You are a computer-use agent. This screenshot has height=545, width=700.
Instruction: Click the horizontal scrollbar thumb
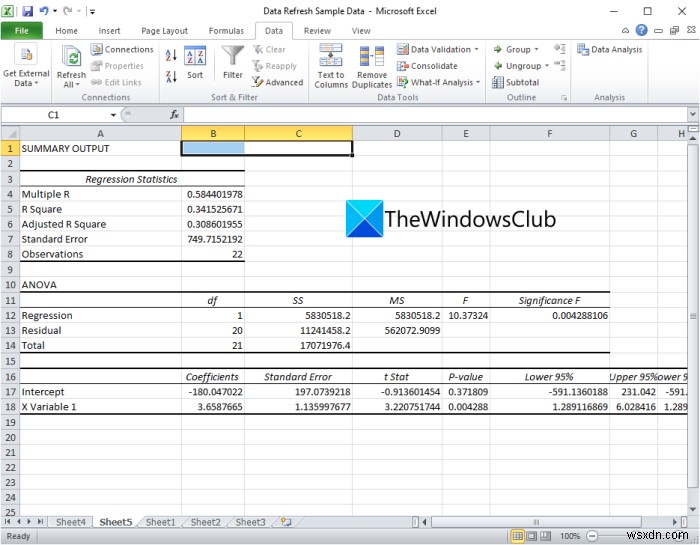pyautogui.click(x=536, y=522)
